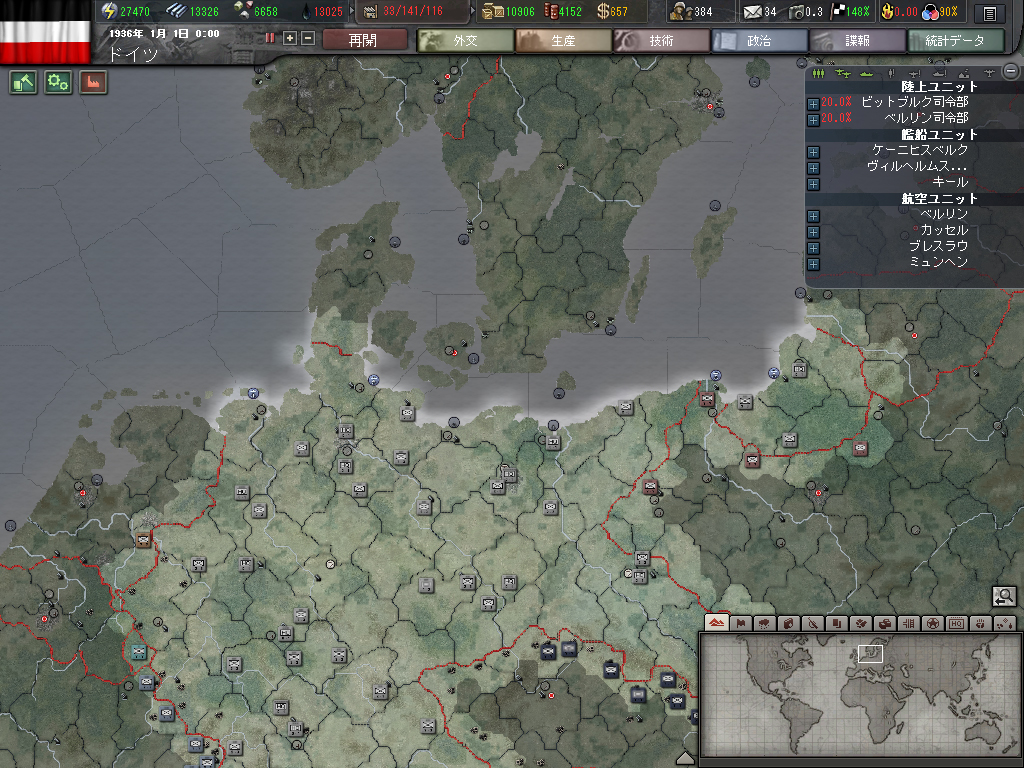Toggle air combats filter in outliner
The width and height of the screenshot is (1024, 768).
(915, 72)
